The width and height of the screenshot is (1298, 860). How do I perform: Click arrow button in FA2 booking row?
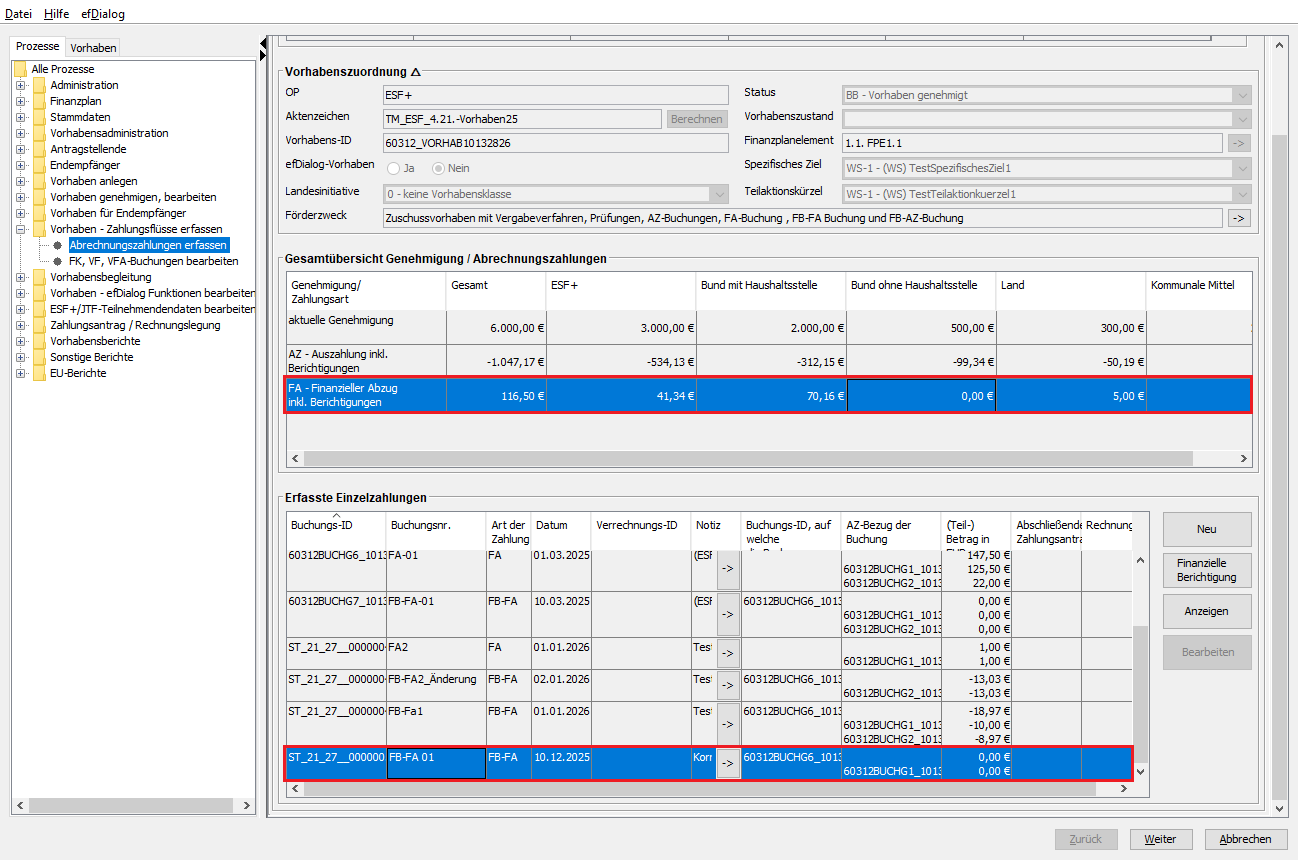coord(727,653)
